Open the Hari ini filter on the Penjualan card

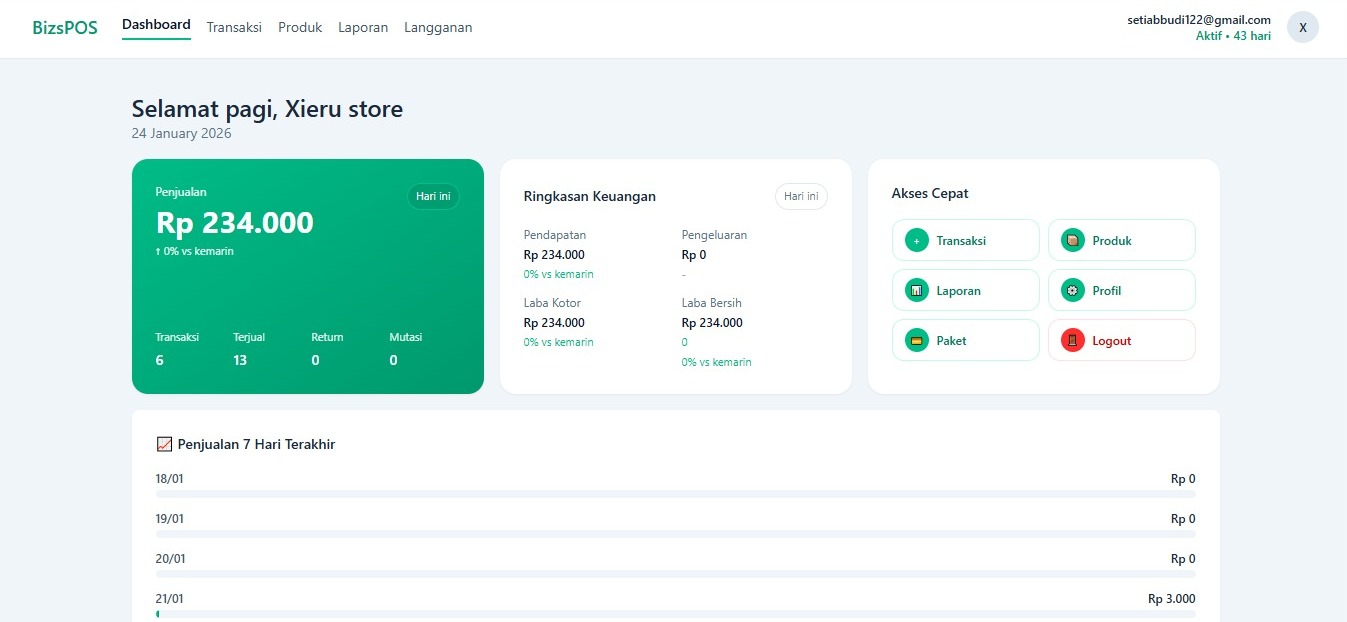pos(433,196)
